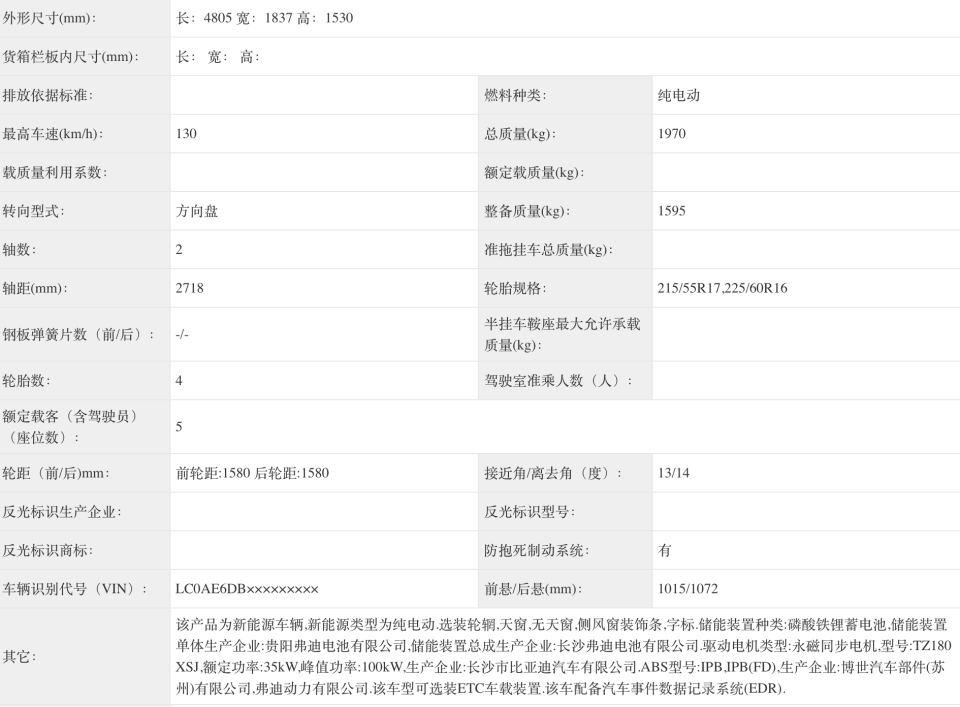Image resolution: width=960 pixels, height=707 pixels.
Task: Click the dimensions value 长：4805 宽：1837 高：1530
Action: tap(264, 18)
